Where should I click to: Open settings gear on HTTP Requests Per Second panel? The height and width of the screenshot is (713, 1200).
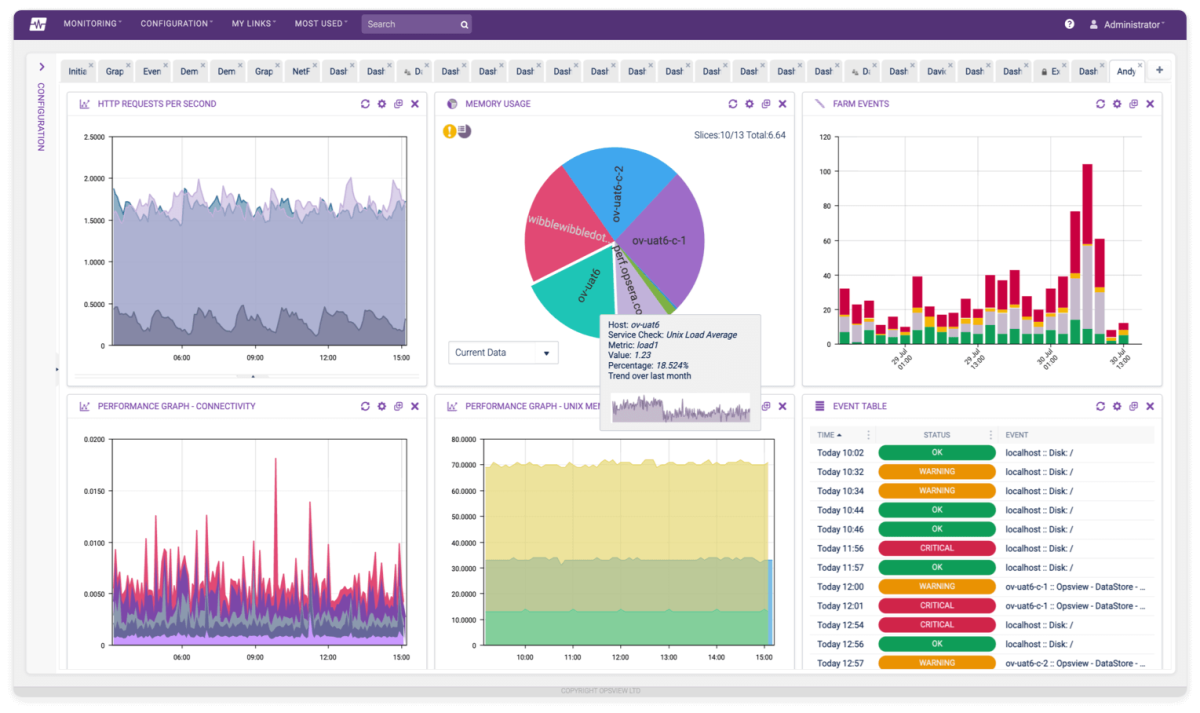click(381, 103)
